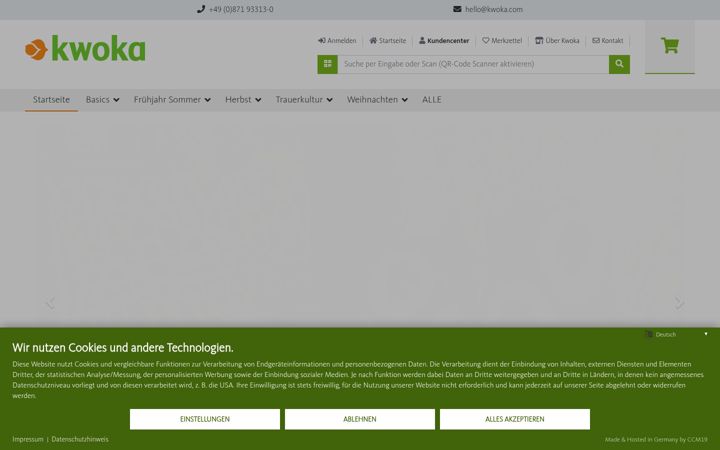The height and width of the screenshot is (450, 720).
Task: Expand the Basics menu
Action: (102, 100)
